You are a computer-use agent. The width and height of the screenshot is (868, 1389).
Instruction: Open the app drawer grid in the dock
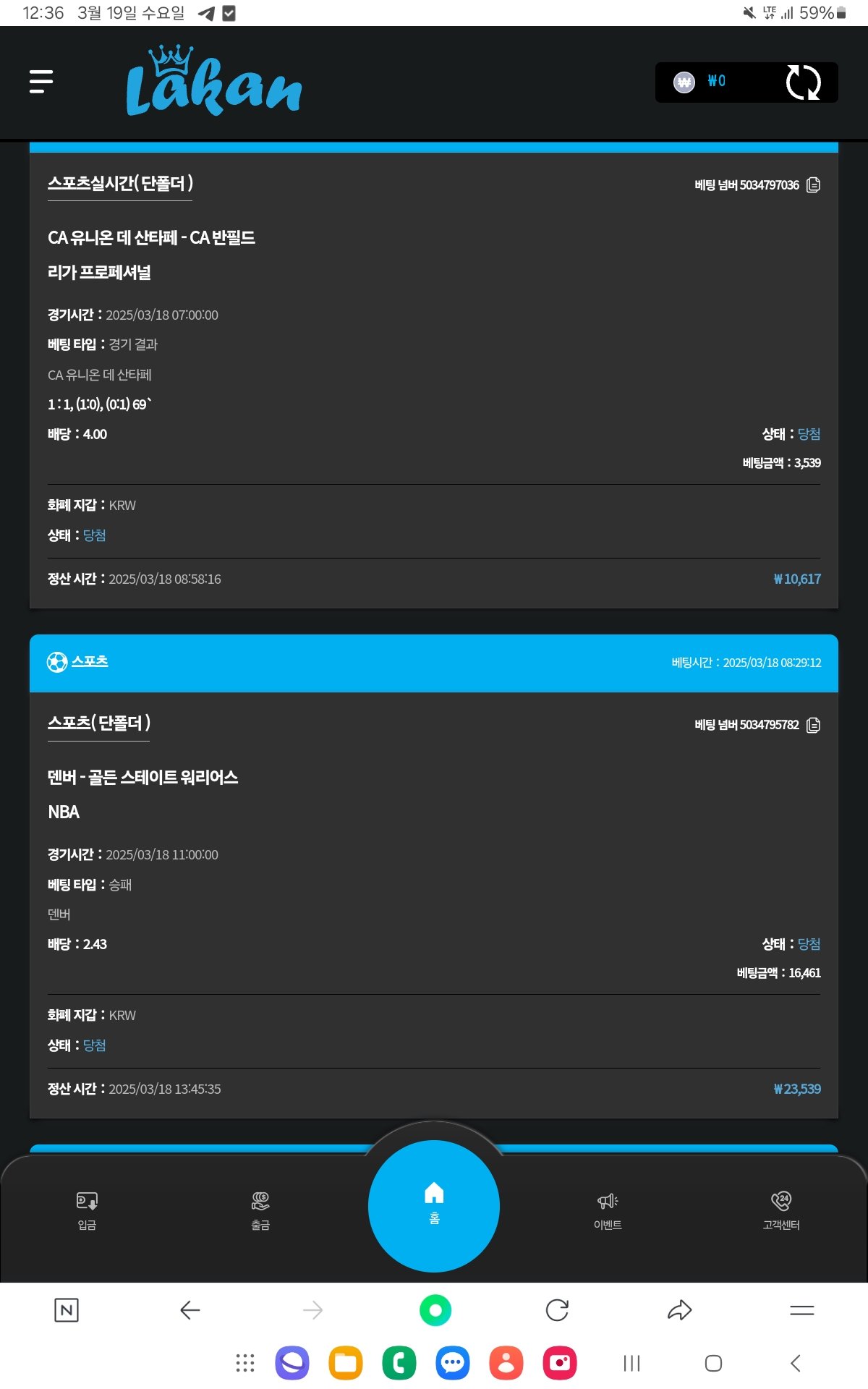(x=245, y=1363)
